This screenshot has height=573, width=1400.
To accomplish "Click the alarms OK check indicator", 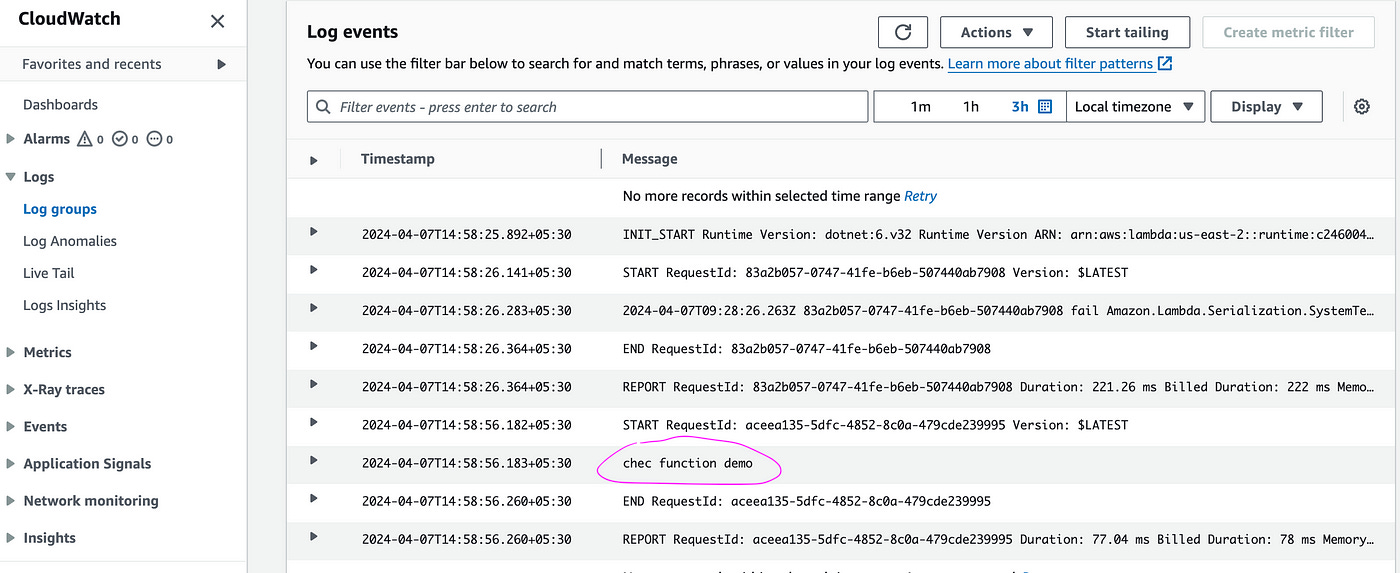I will click(x=120, y=139).
